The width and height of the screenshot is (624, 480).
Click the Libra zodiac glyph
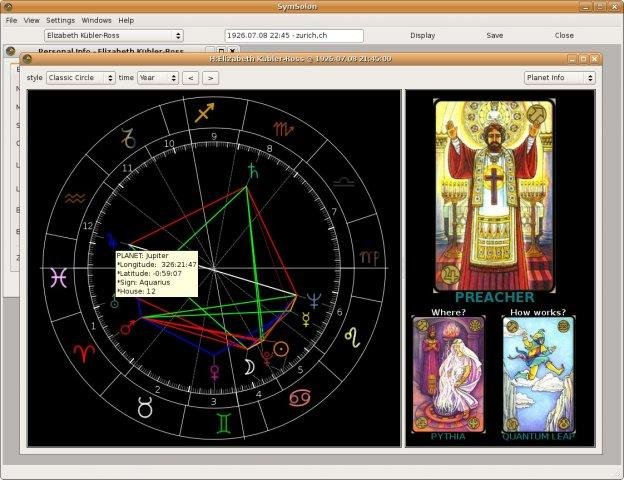(x=343, y=182)
